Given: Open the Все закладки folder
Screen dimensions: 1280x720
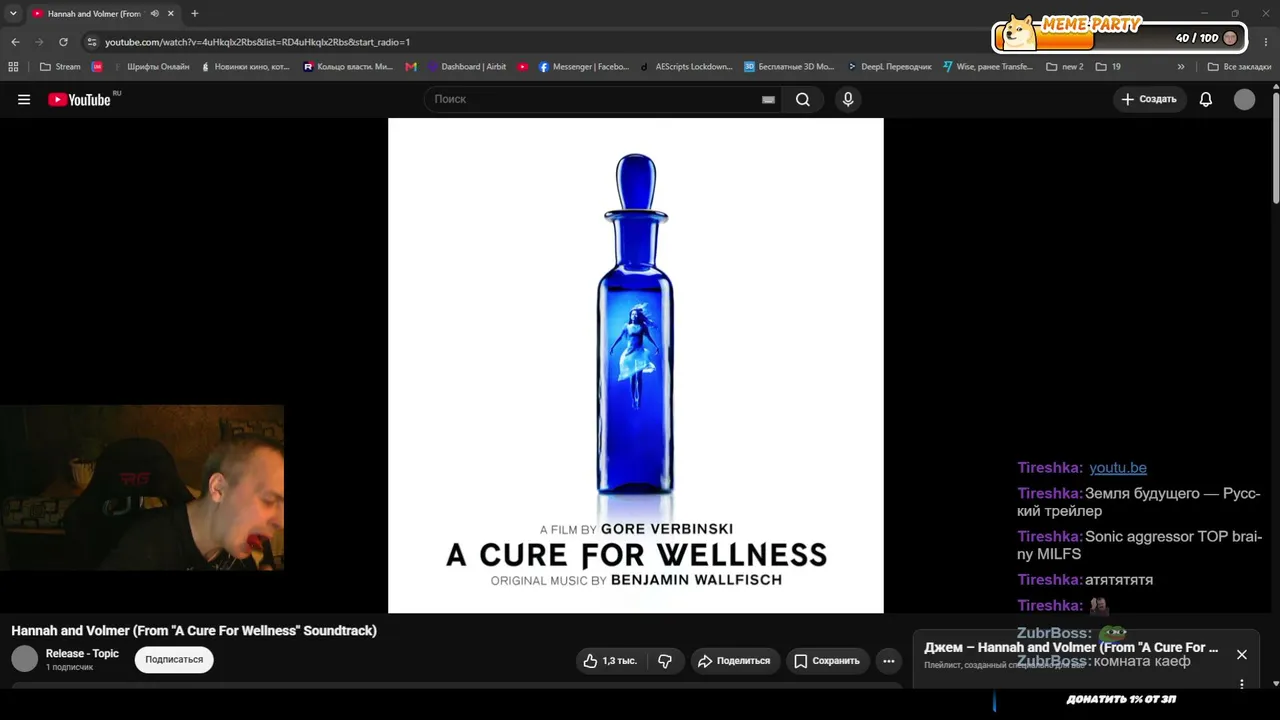Looking at the screenshot, I should click(x=1239, y=67).
